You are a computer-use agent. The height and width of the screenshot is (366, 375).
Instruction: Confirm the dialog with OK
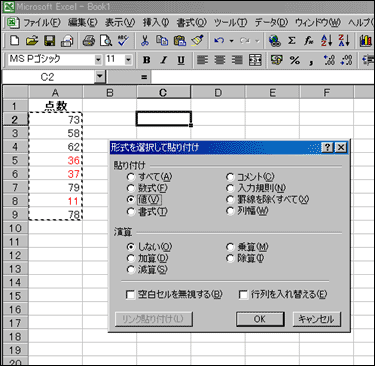tap(260, 319)
